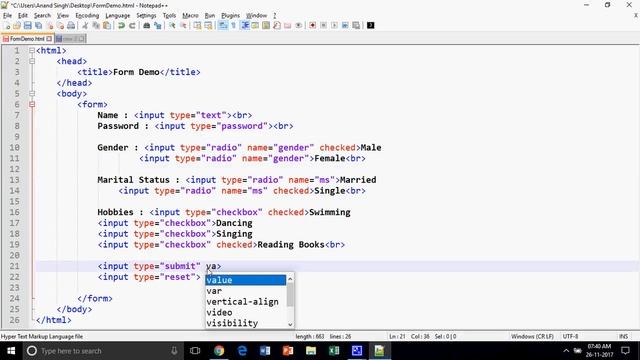Choose 'vertical-align' autocomplete suggestion
This screenshot has height=360, width=640.
pos(246,302)
